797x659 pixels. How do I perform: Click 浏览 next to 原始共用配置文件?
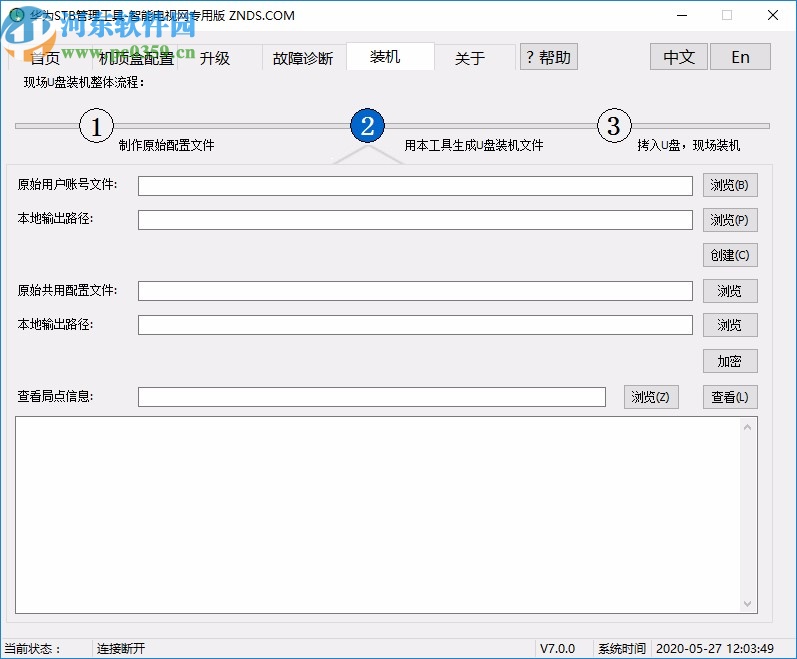[730, 291]
